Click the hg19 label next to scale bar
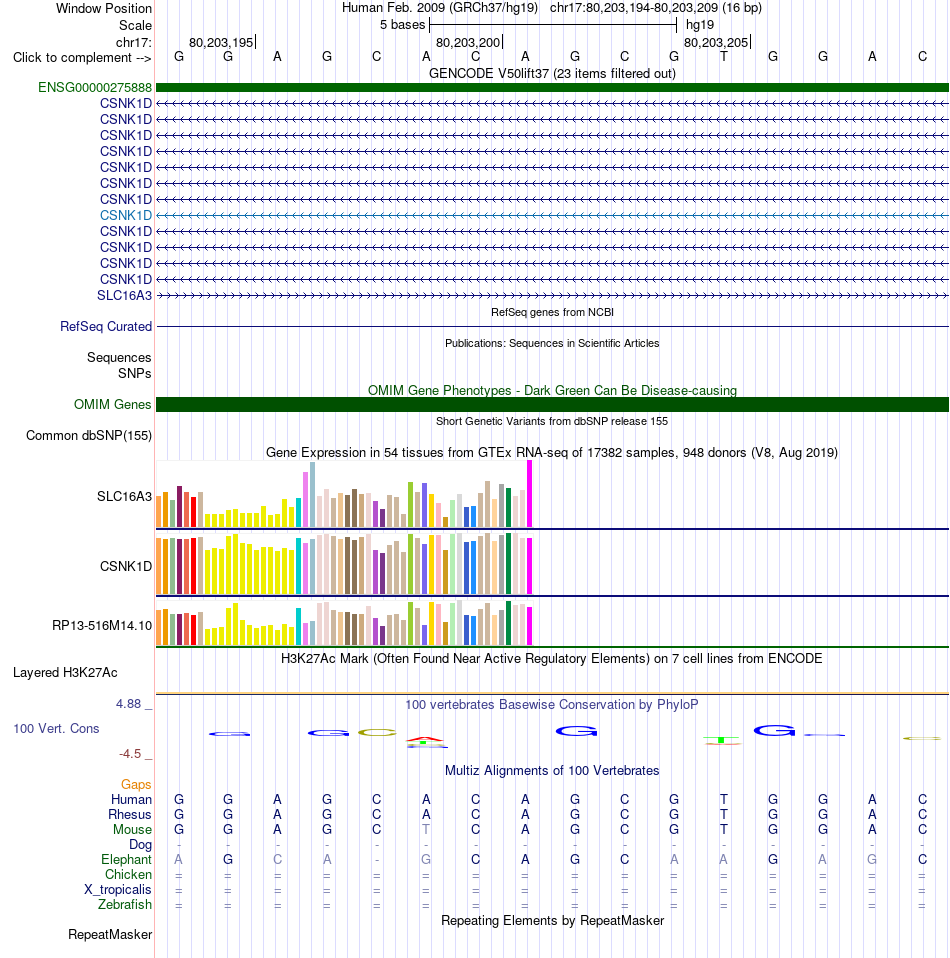 (700, 25)
